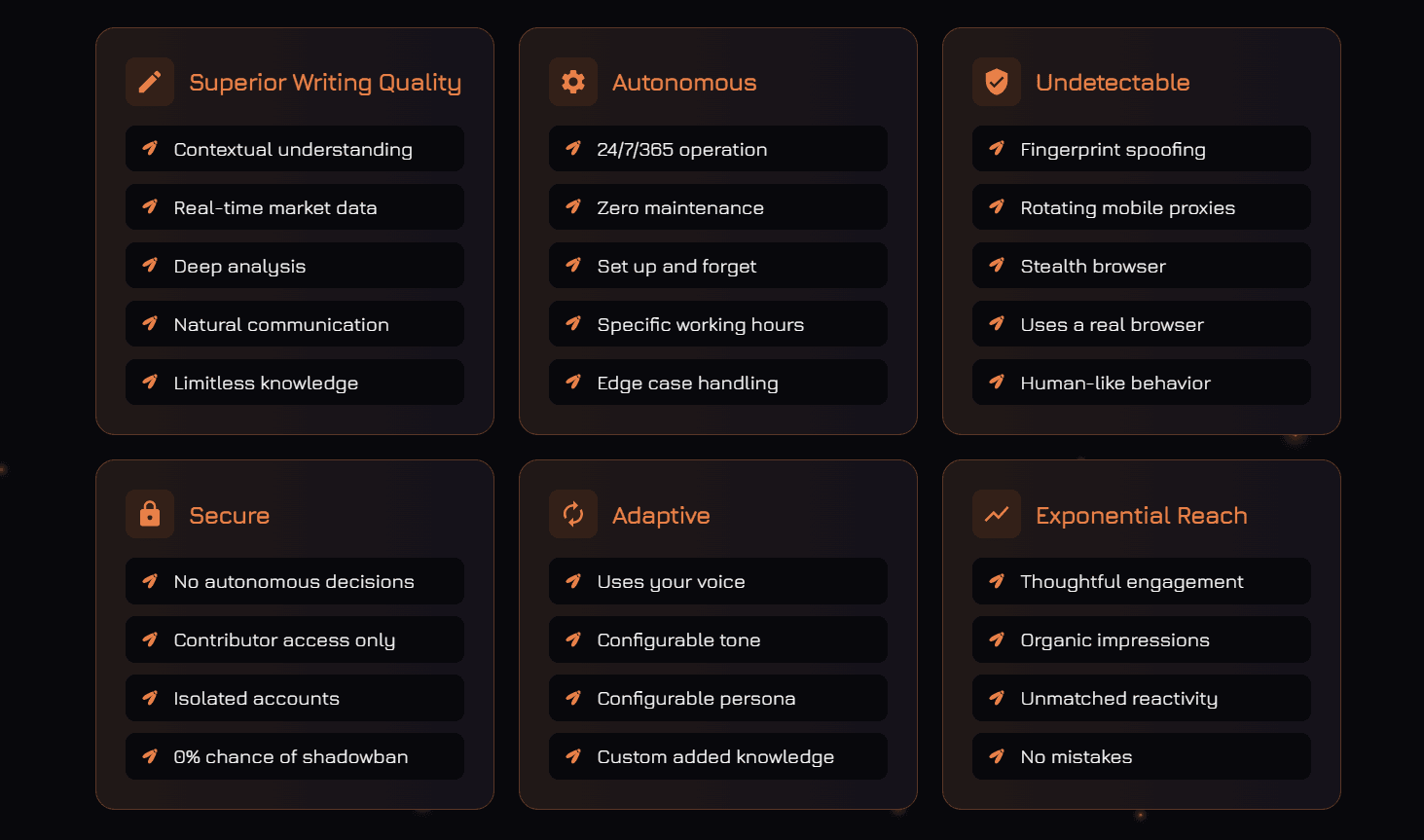
Task: Click the Rotating mobile proxies item
Action: click(x=1141, y=207)
